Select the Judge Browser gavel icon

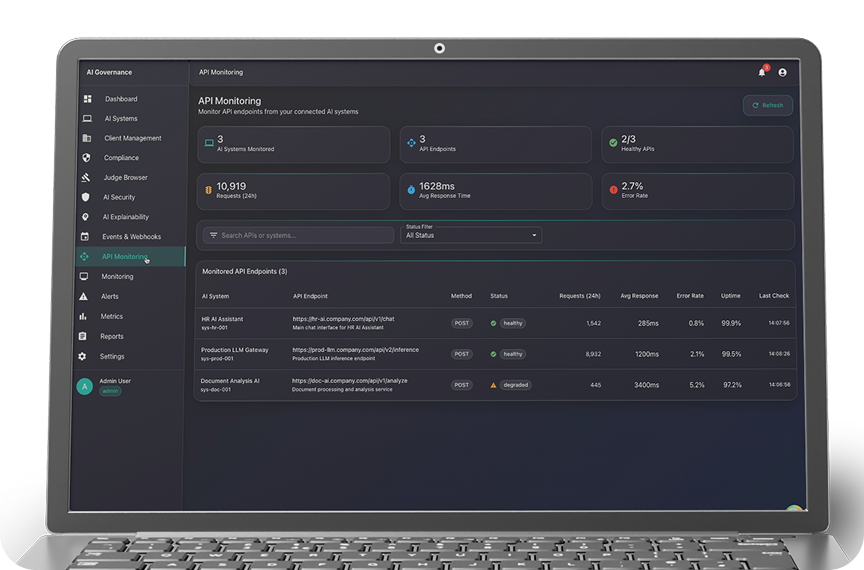(x=86, y=178)
